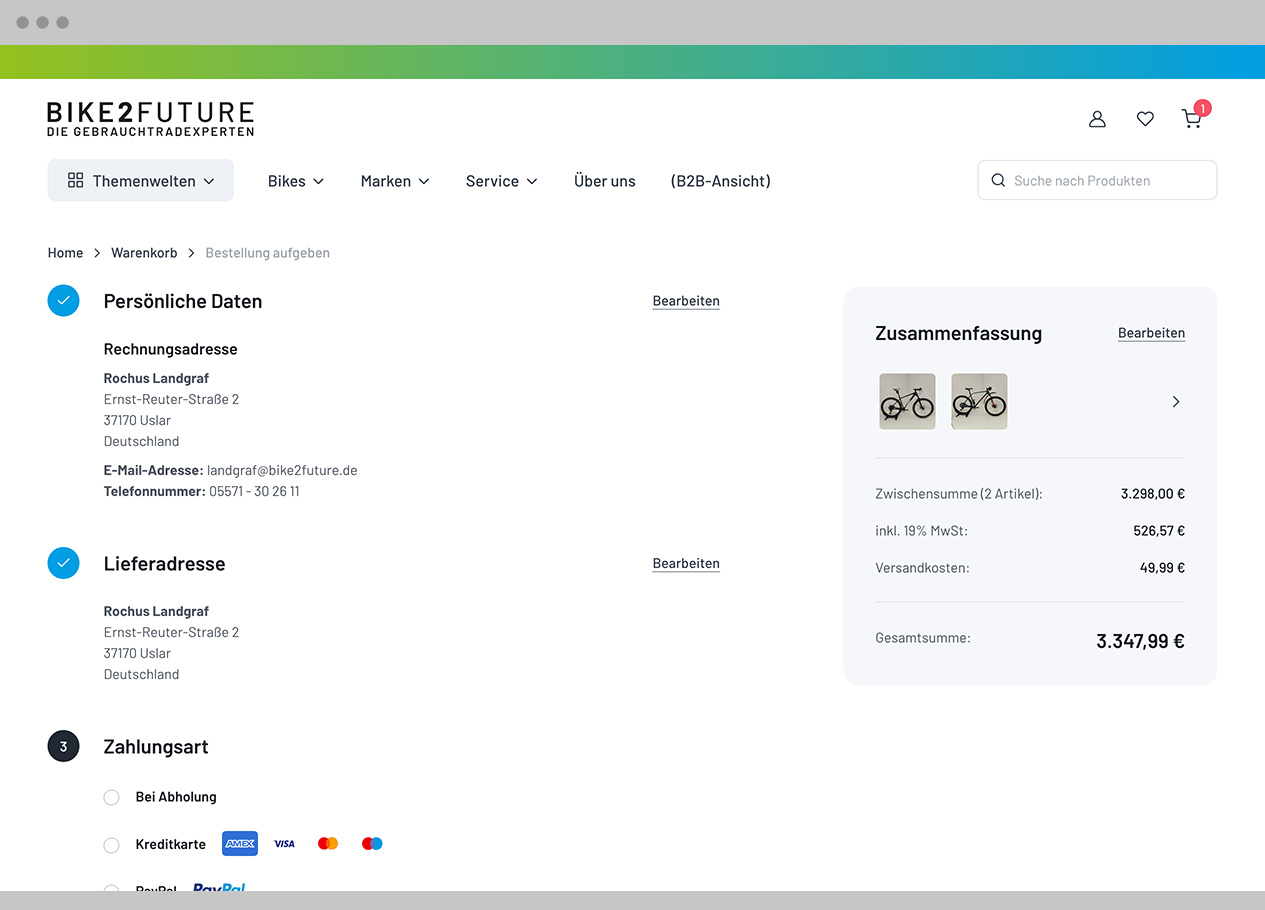The image size is (1265, 910).
Task: Click the BIKE2FUTURE logo
Action: 150,118
